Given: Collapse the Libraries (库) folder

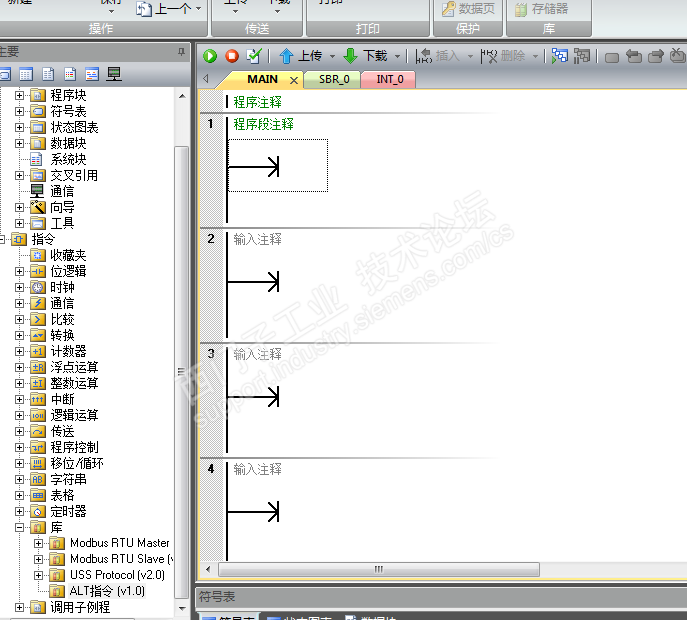Looking at the screenshot, I should pyautogui.click(x=19, y=528).
